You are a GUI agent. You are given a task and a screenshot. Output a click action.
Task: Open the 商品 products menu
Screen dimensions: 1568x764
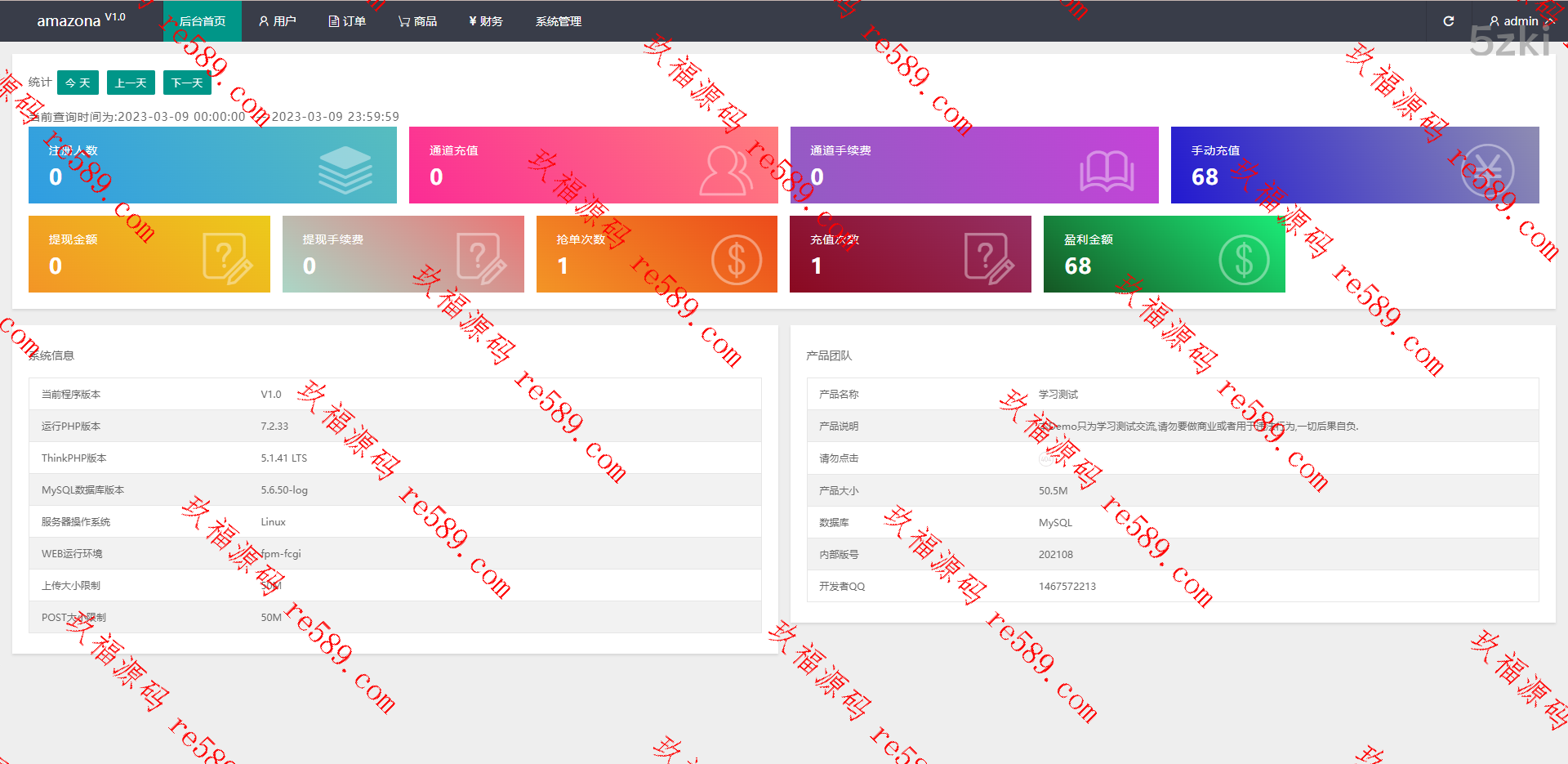tap(417, 21)
